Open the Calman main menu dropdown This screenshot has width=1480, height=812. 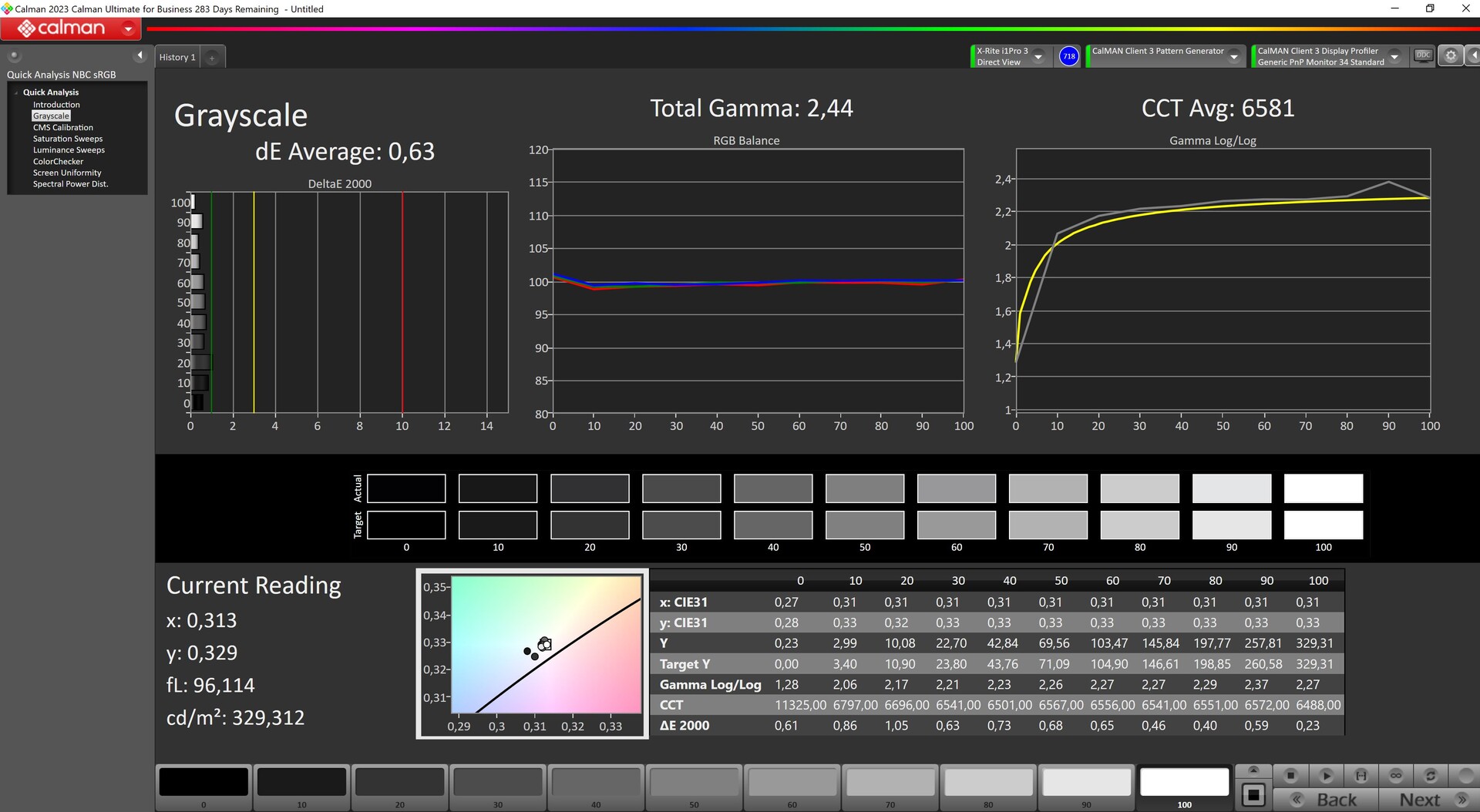click(128, 29)
